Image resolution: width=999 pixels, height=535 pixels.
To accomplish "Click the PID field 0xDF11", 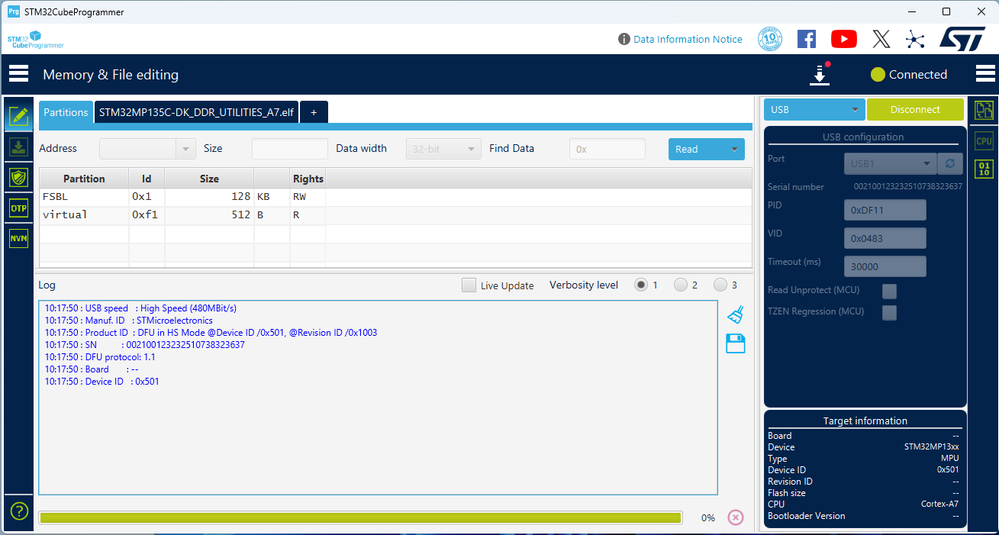I will coord(885,210).
